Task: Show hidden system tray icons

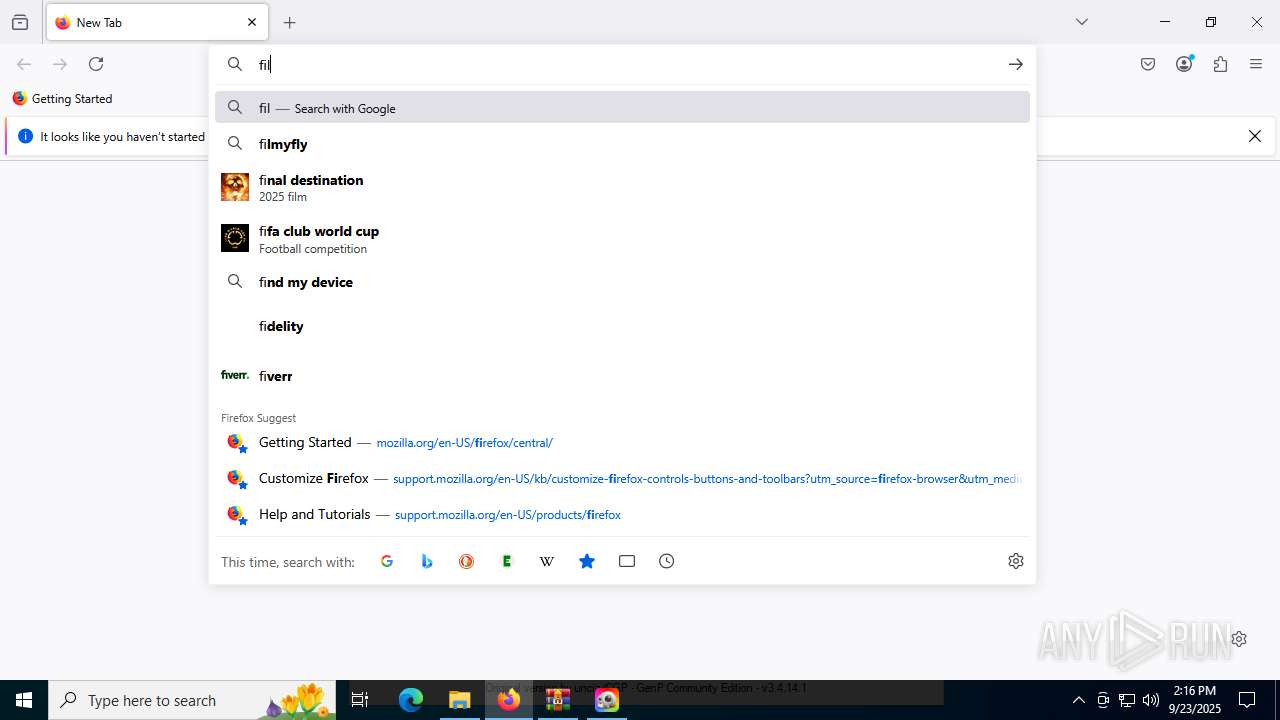Action: point(1078,700)
